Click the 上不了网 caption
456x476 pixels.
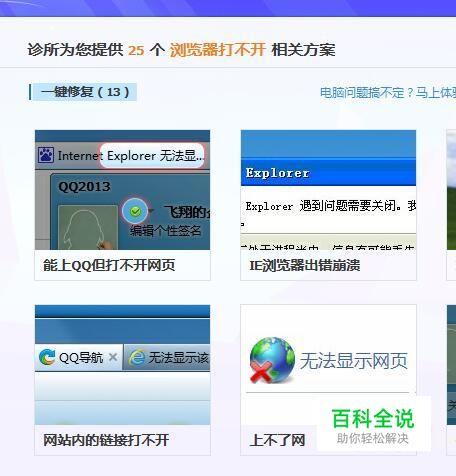point(277,440)
